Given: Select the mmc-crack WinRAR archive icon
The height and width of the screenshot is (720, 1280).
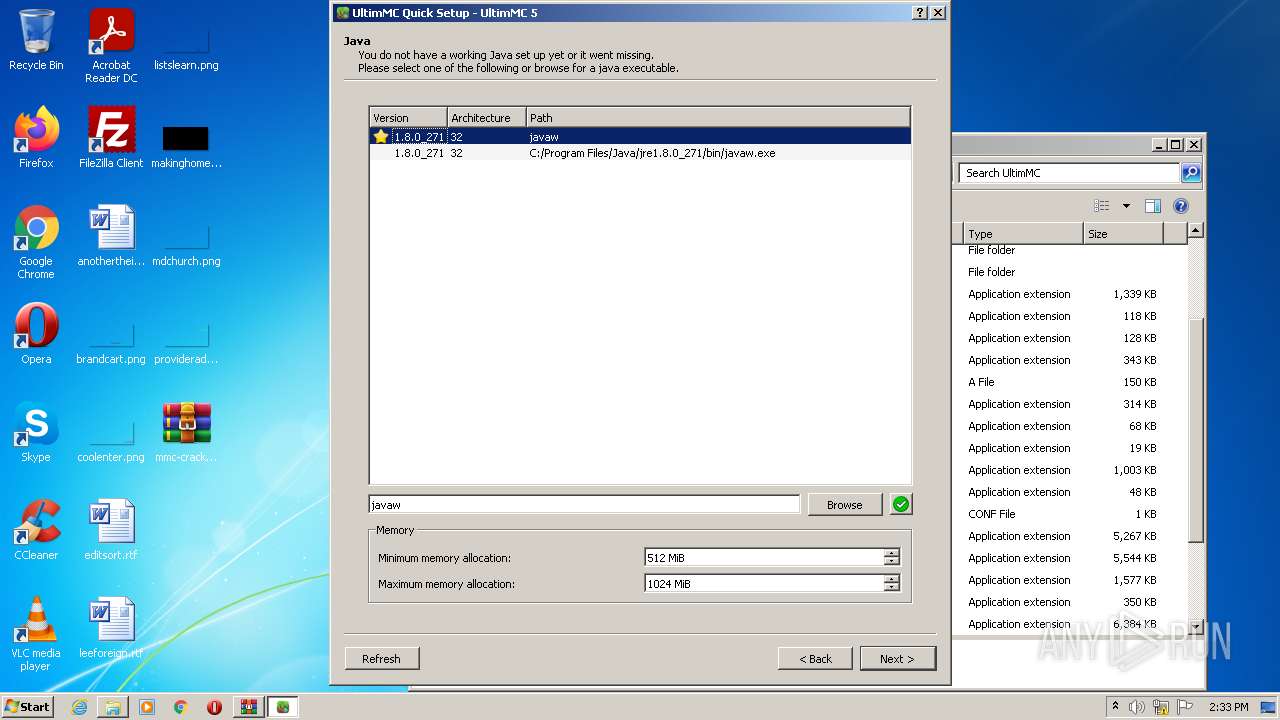Looking at the screenshot, I should point(187,432).
